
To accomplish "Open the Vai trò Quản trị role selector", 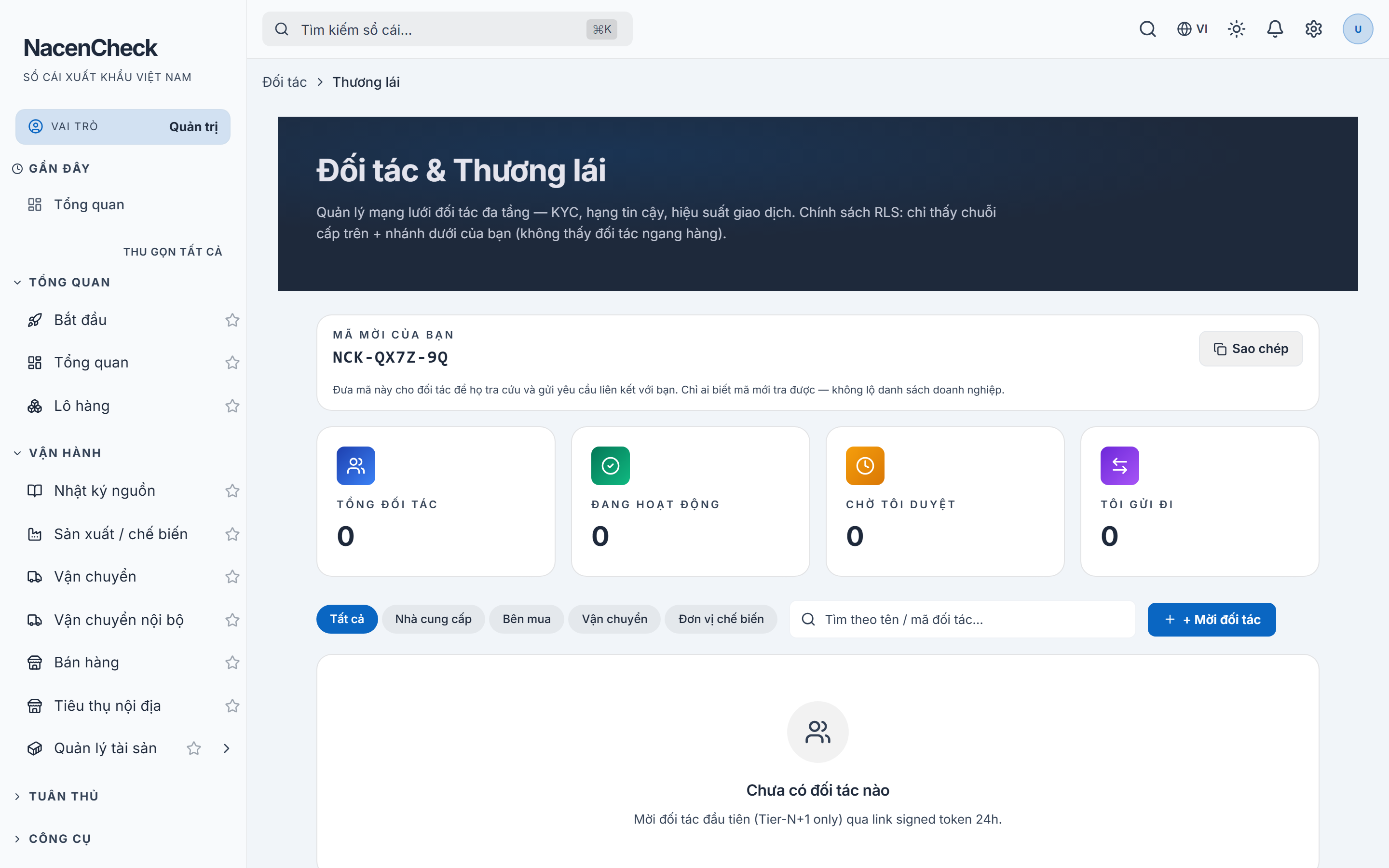I will click(123, 126).
